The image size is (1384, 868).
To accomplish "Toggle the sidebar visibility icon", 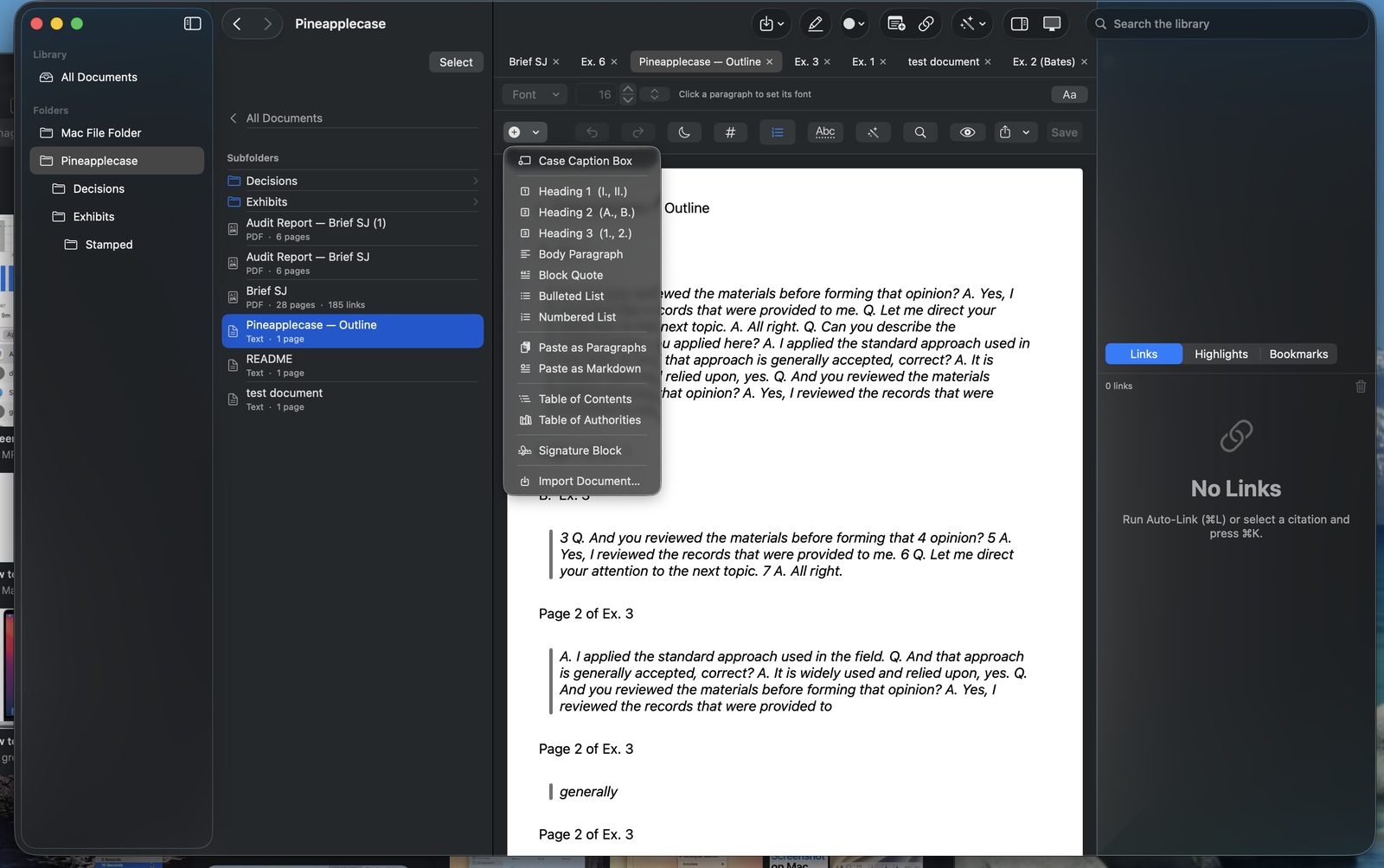I will (x=192, y=23).
